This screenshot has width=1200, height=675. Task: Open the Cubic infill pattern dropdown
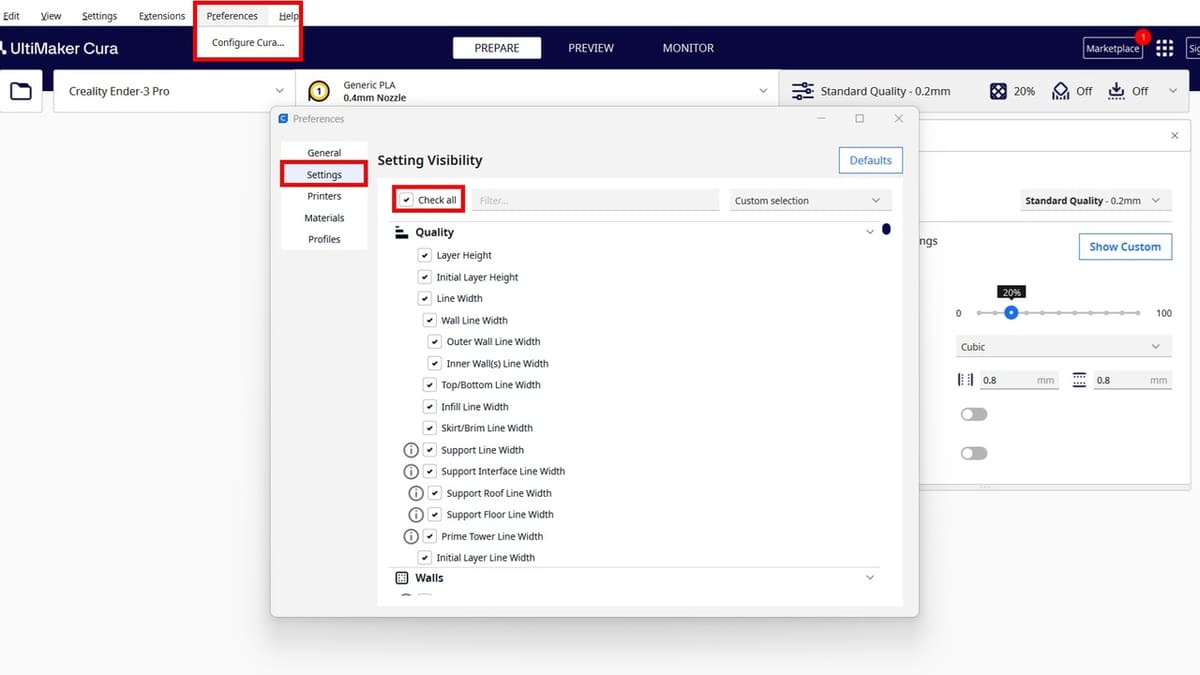point(1063,347)
